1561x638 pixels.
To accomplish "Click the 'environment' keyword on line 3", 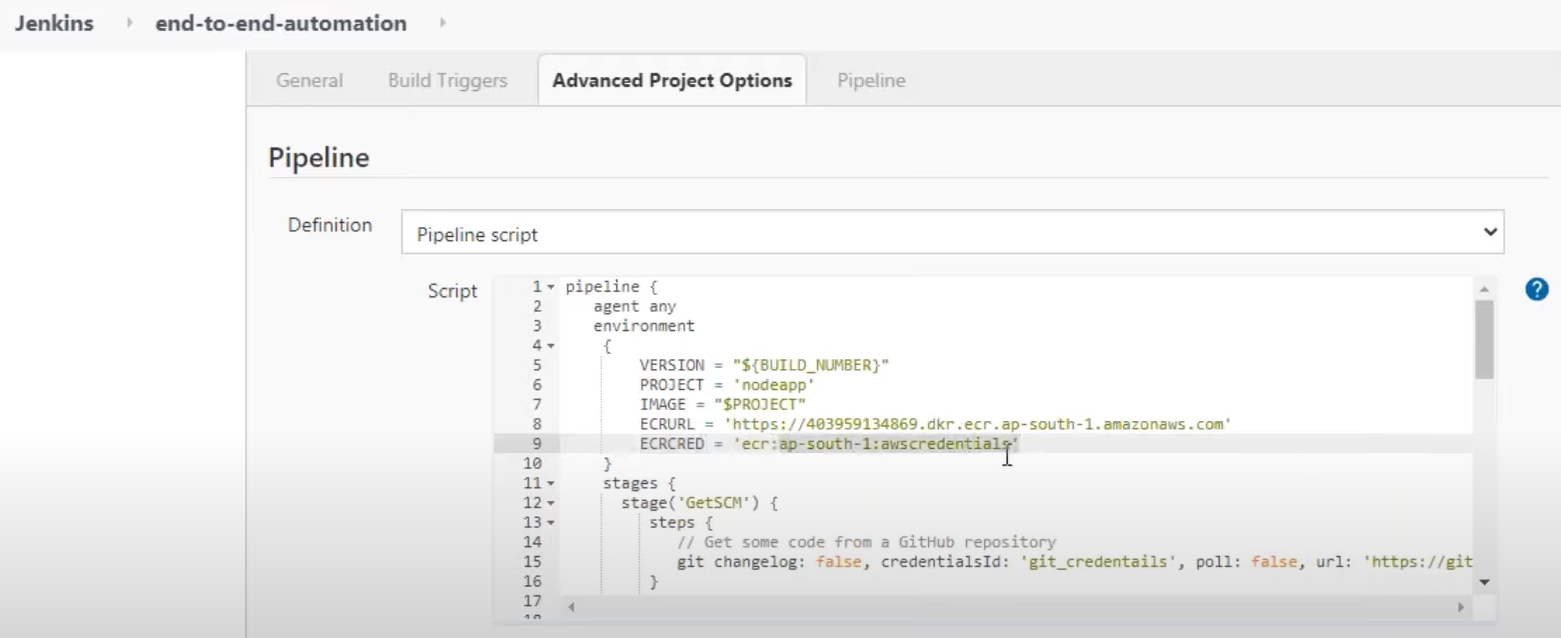I will coord(644,326).
